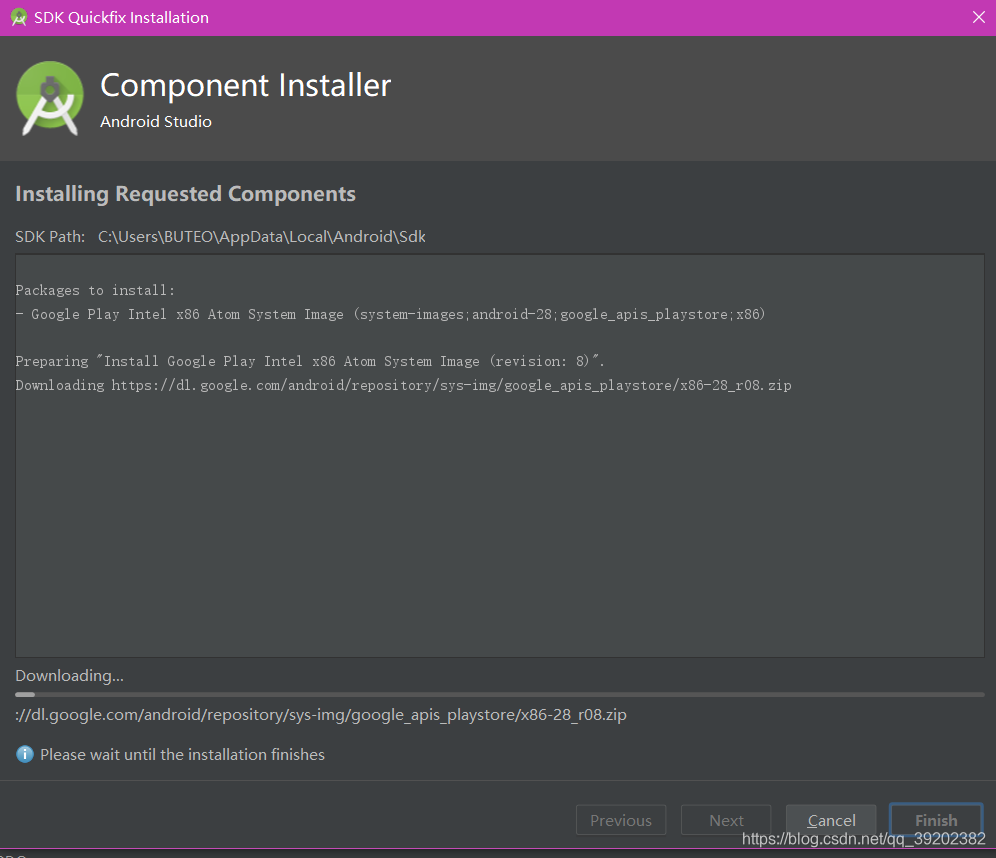Click the 'Installing Requested Components' heading

pos(185,194)
